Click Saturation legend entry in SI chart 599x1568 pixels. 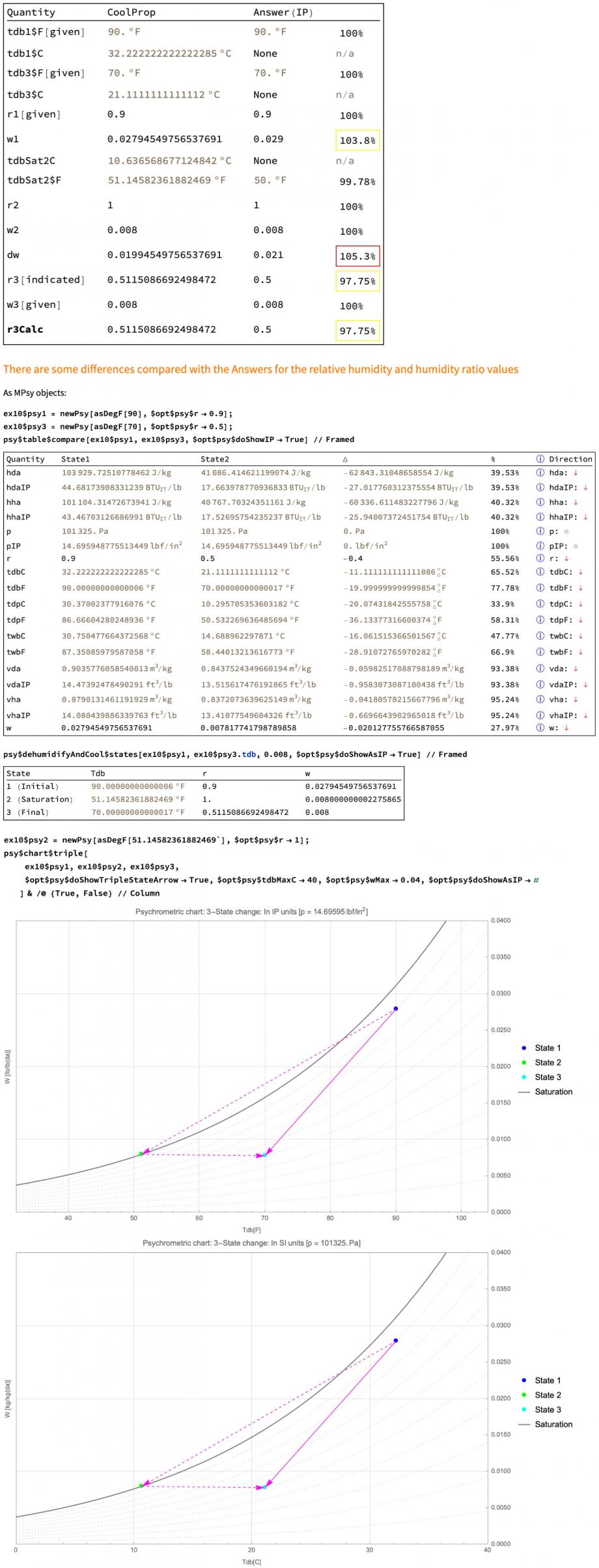(x=553, y=1424)
